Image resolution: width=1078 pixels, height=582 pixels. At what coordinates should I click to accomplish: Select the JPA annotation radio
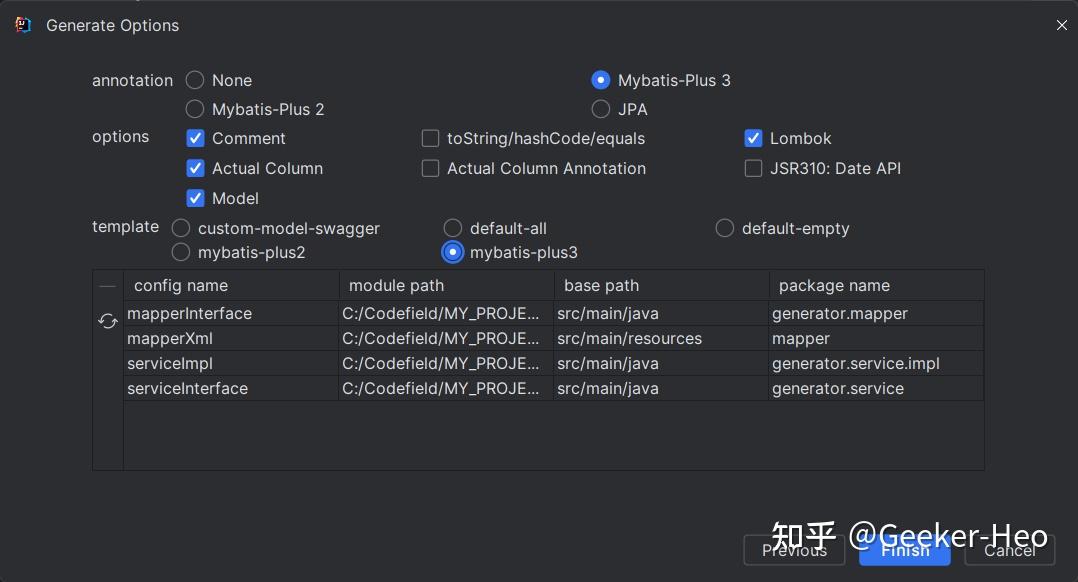point(601,109)
